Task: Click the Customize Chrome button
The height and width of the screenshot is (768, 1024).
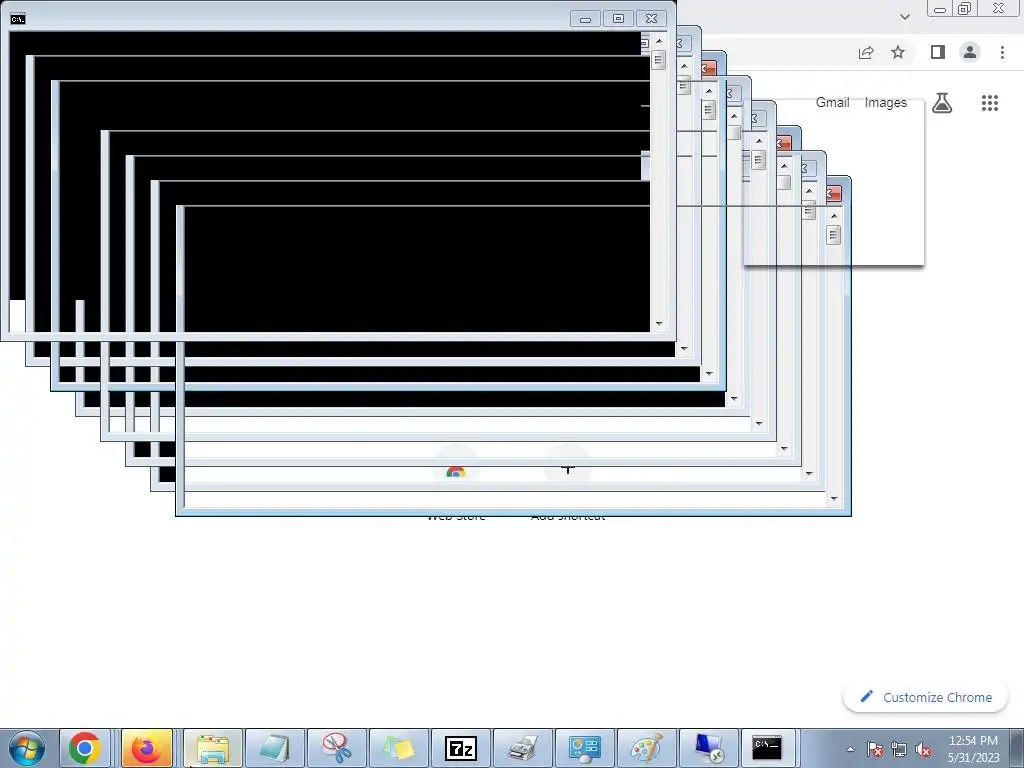Action: click(x=925, y=697)
